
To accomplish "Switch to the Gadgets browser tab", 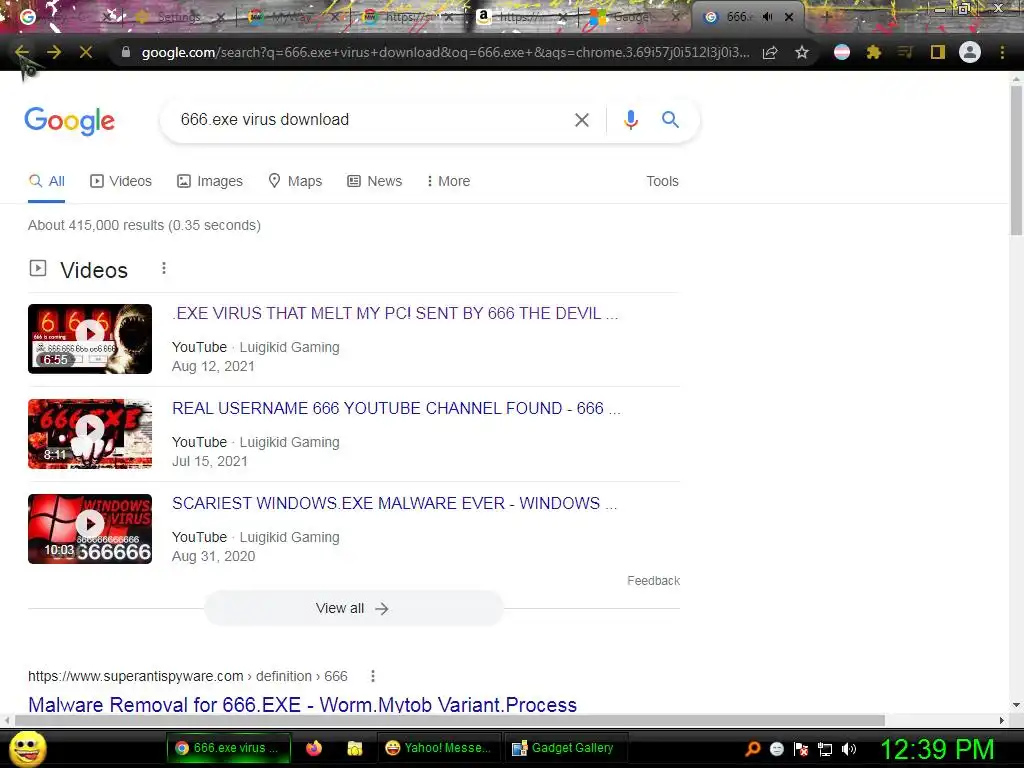I will point(633,17).
